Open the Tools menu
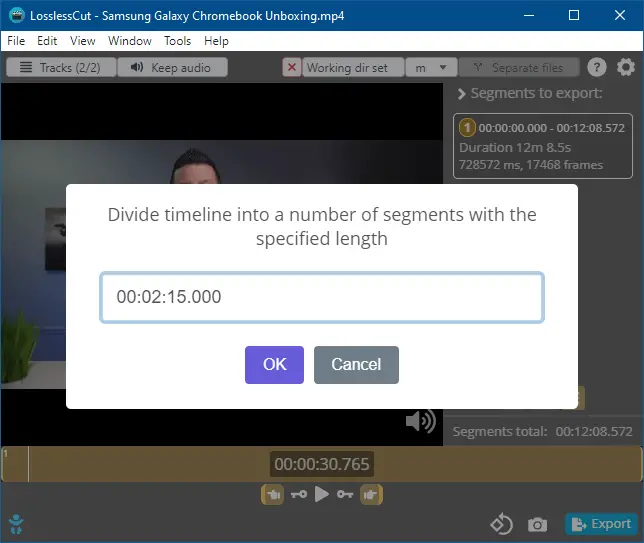The height and width of the screenshot is (543, 644). tap(177, 41)
